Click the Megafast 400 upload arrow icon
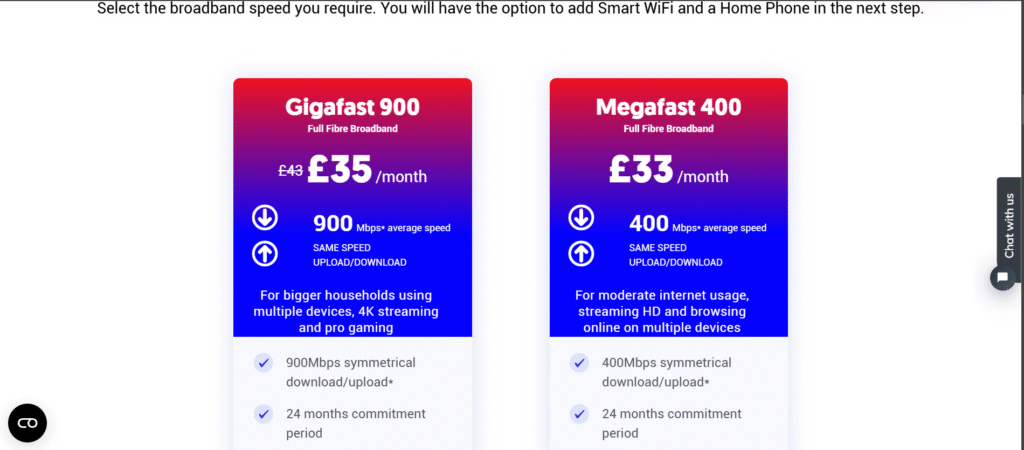The height and width of the screenshot is (450, 1024). [581, 254]
